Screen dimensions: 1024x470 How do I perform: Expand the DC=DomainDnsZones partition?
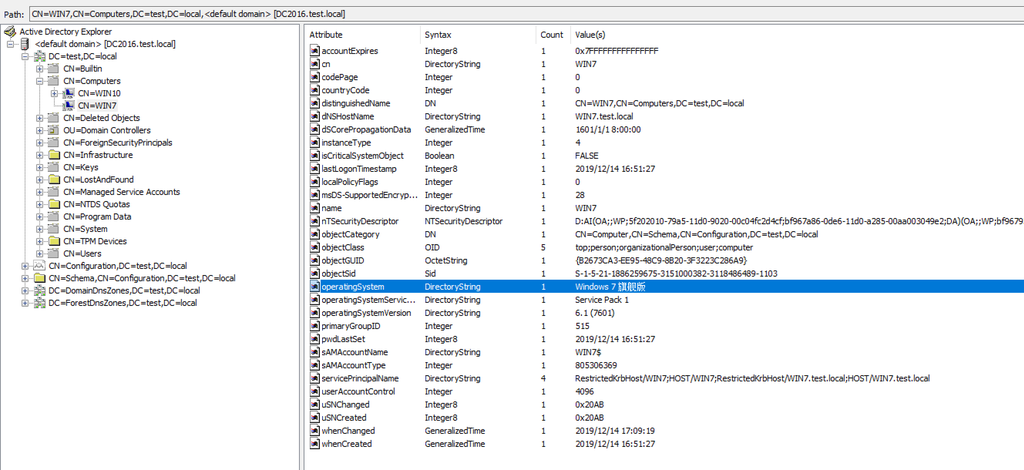pyautogui.click(x=25, y=290)
